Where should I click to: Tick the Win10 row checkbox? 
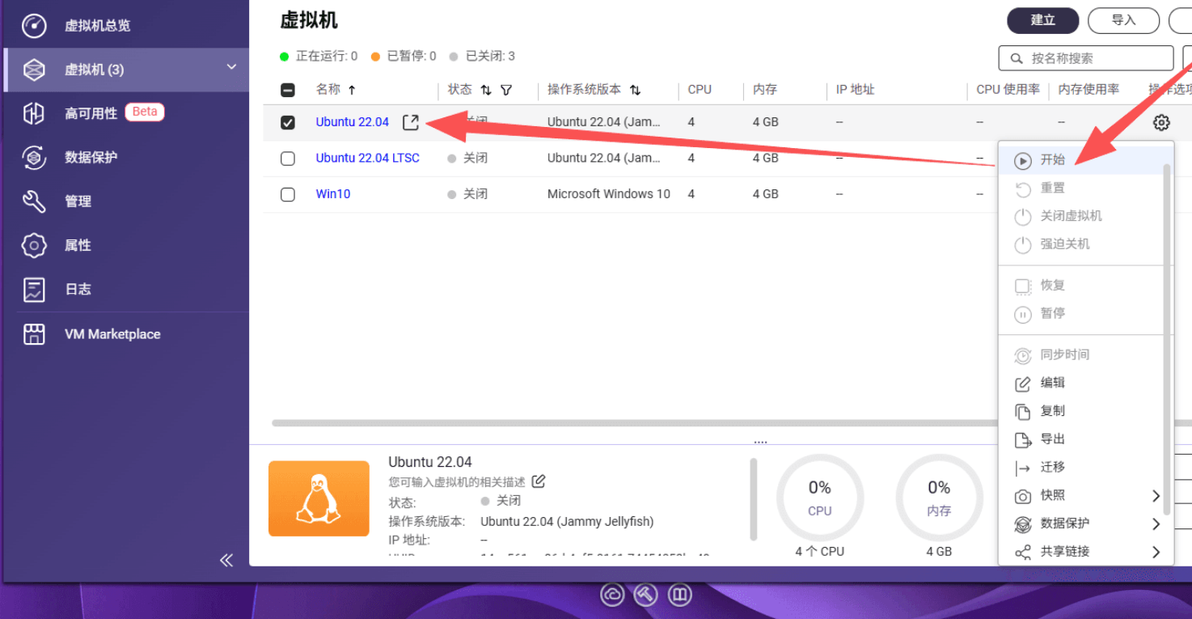[x=287, y=194]
